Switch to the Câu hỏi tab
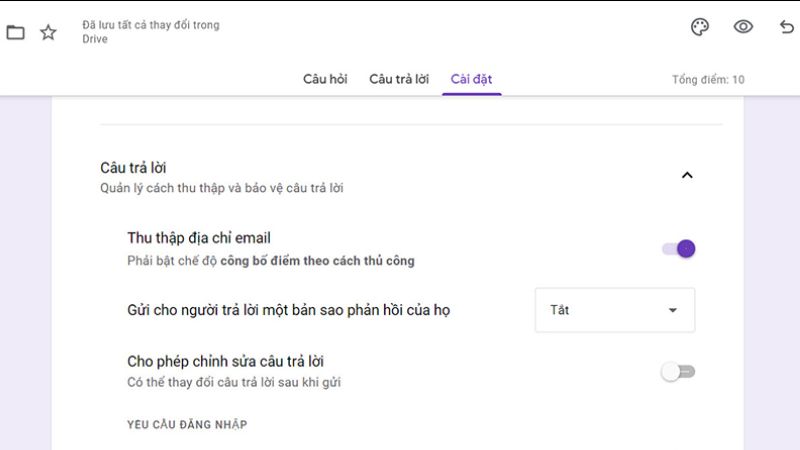800x450 pixels. tap(325, 79)
